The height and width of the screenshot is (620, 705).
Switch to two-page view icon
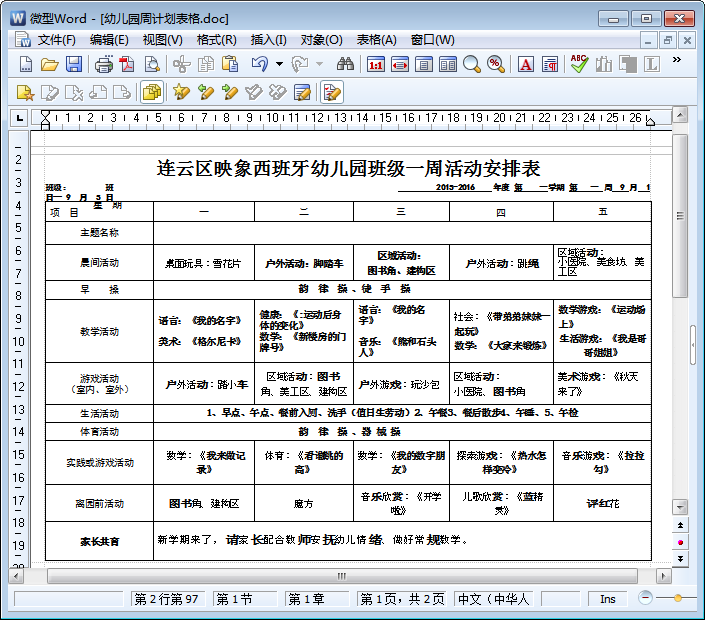(447, 65)
